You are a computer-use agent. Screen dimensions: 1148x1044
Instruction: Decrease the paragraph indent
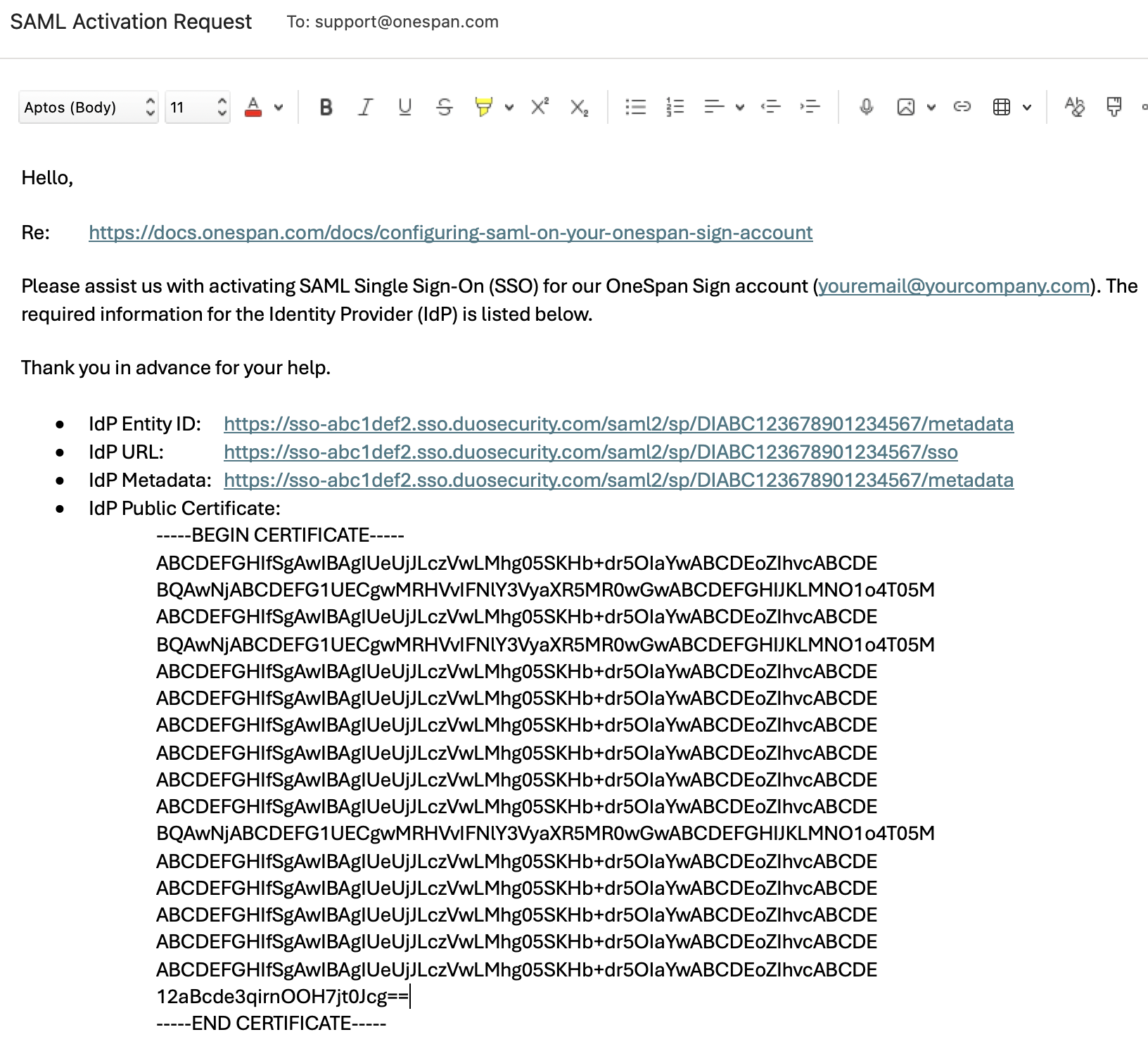771,108
